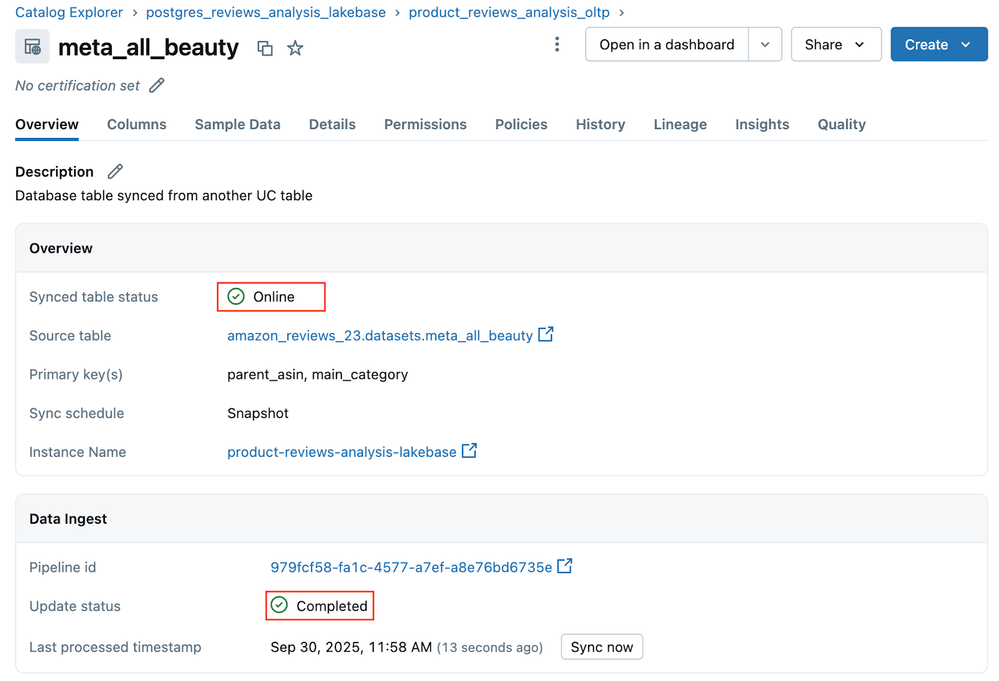
Task: Click Open in a dashboard button
Action: click(x=666, y=45)
